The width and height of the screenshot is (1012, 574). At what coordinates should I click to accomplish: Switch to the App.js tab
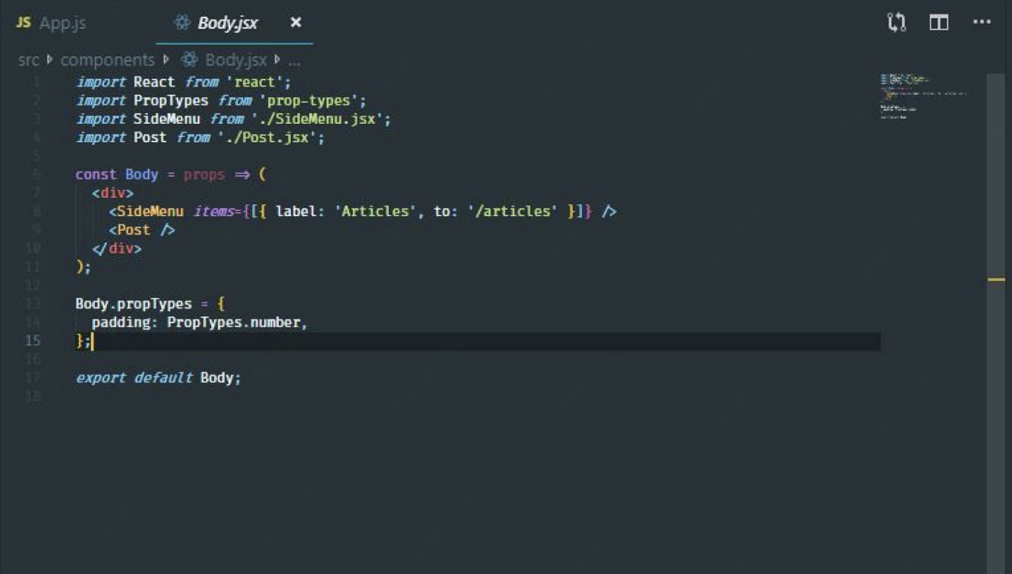point(63,23)
